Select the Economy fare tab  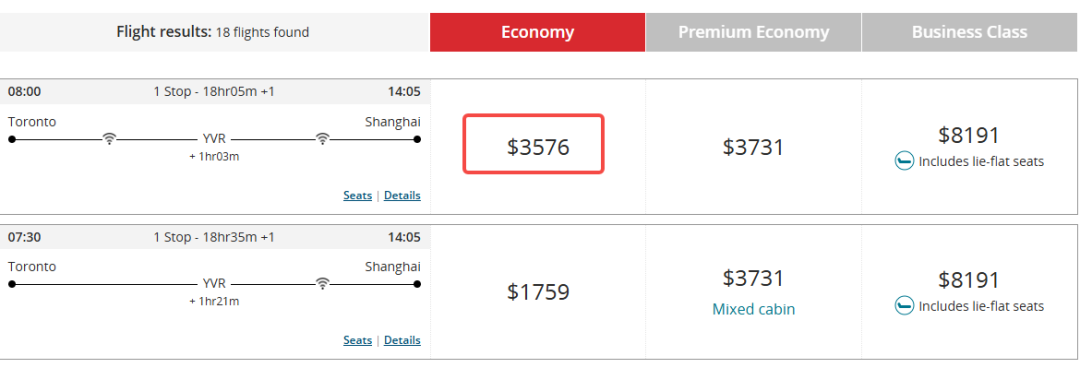[537, 32]
